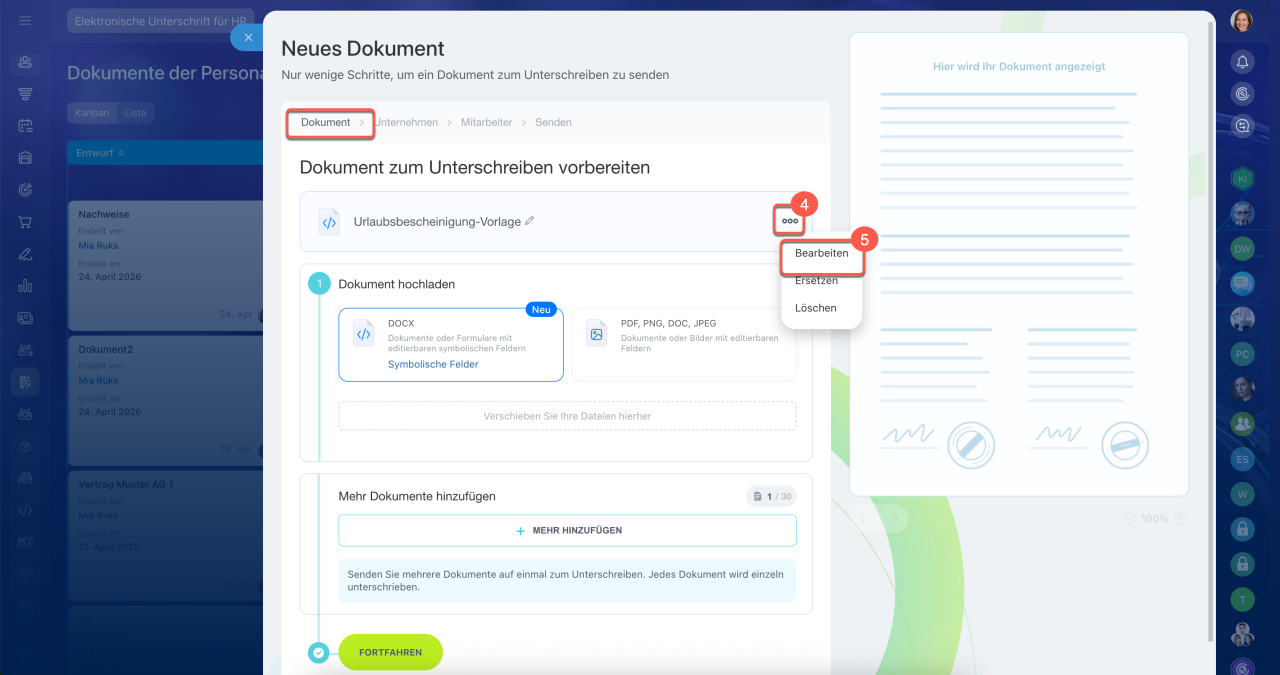Image resolution: width=1280 pixels, height=675 pixels.
Task: Close the slider panel with X
Action: [x=248, y=37]
